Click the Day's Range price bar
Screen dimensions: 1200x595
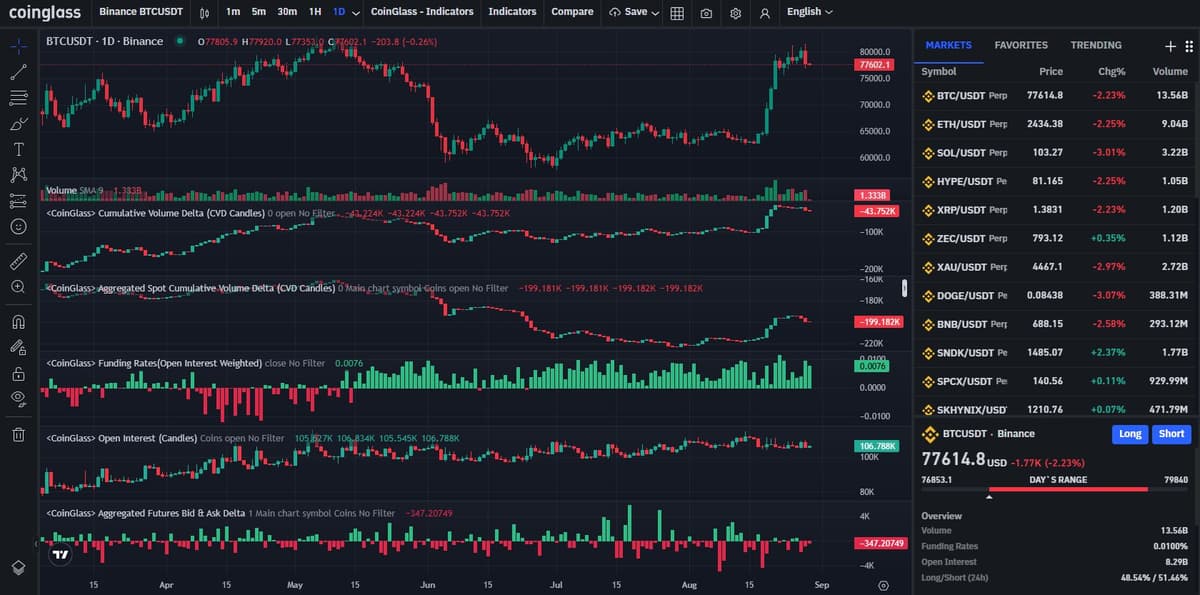(x=1056, y=490)
